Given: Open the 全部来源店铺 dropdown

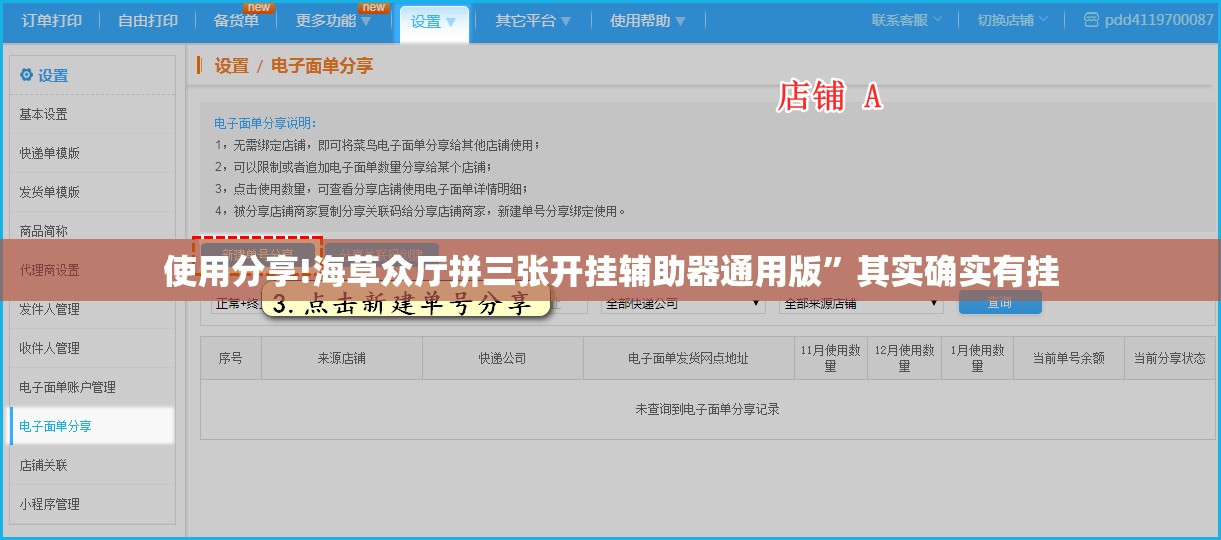Looking at the screenshot, I should coord(860,303).
